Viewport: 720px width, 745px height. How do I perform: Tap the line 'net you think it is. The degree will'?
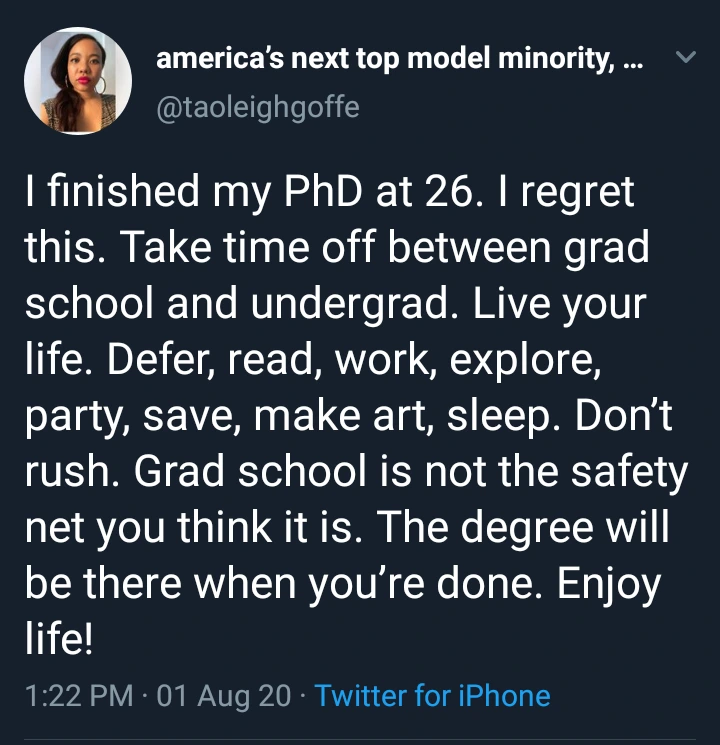tap(347, 528)
